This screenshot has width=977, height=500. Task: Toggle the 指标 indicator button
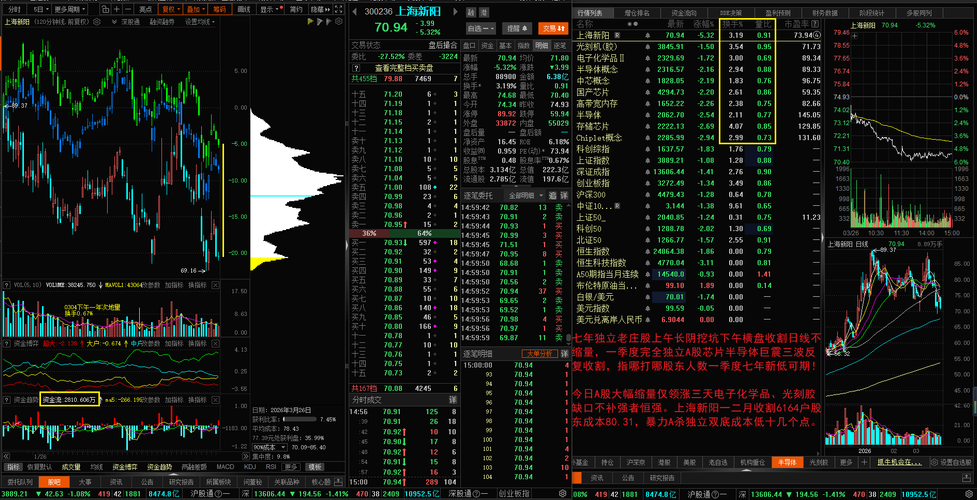click(x=13, y=466)
